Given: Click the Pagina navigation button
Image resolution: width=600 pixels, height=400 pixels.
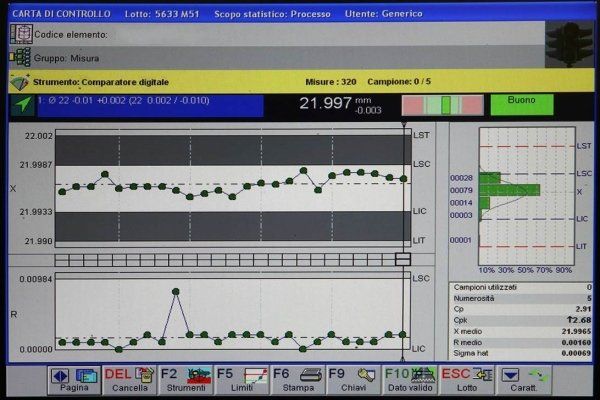Looking at the screenshot, I should coord(75,379).
